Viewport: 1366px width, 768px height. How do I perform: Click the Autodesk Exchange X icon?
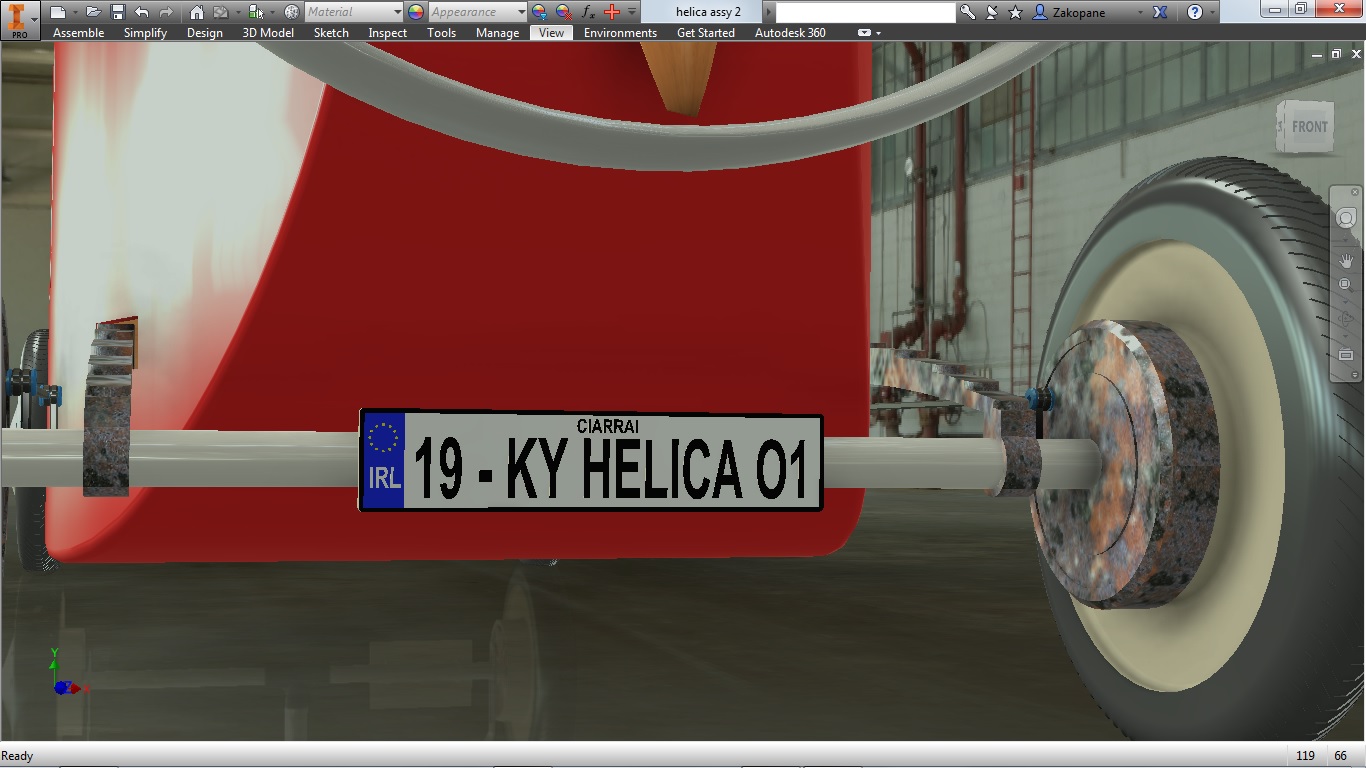click(1160, 12)
